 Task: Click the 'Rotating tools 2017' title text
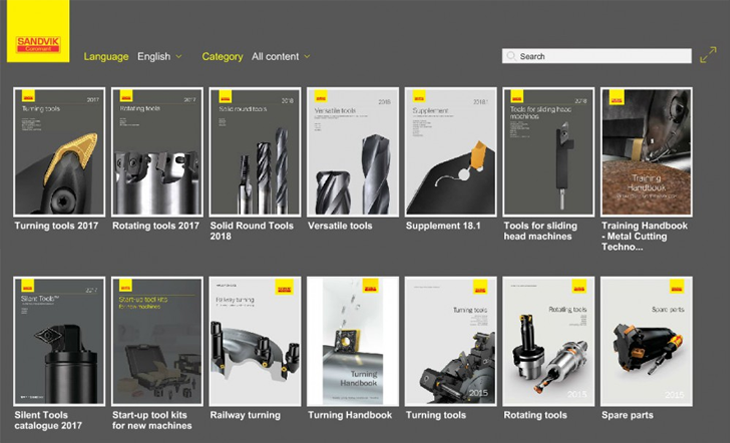155,226
